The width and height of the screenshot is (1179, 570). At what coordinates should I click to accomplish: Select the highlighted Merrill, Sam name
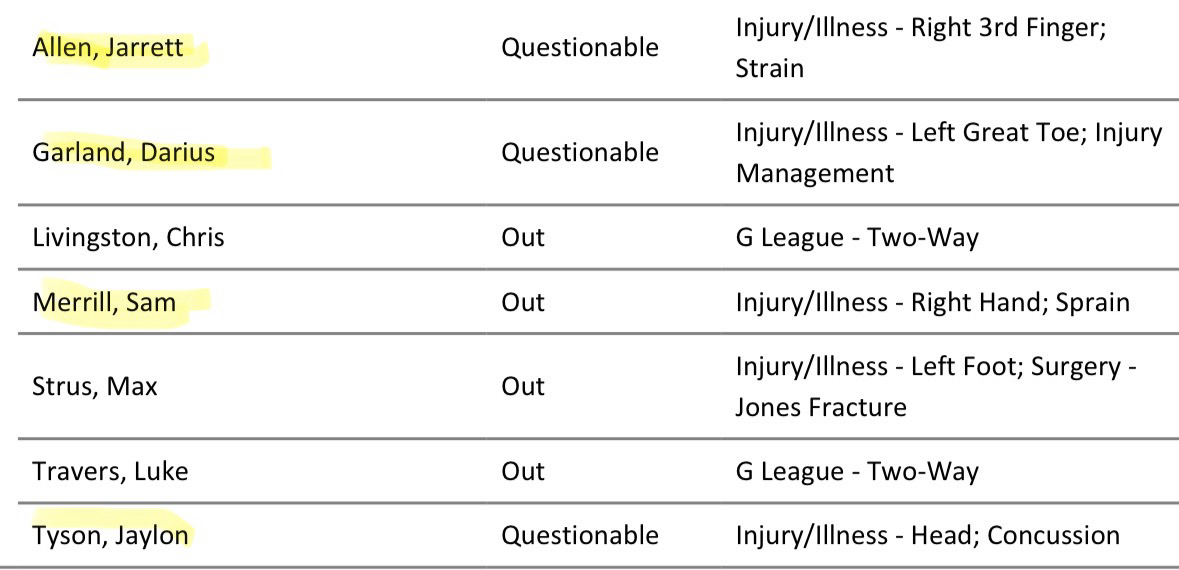104,302
